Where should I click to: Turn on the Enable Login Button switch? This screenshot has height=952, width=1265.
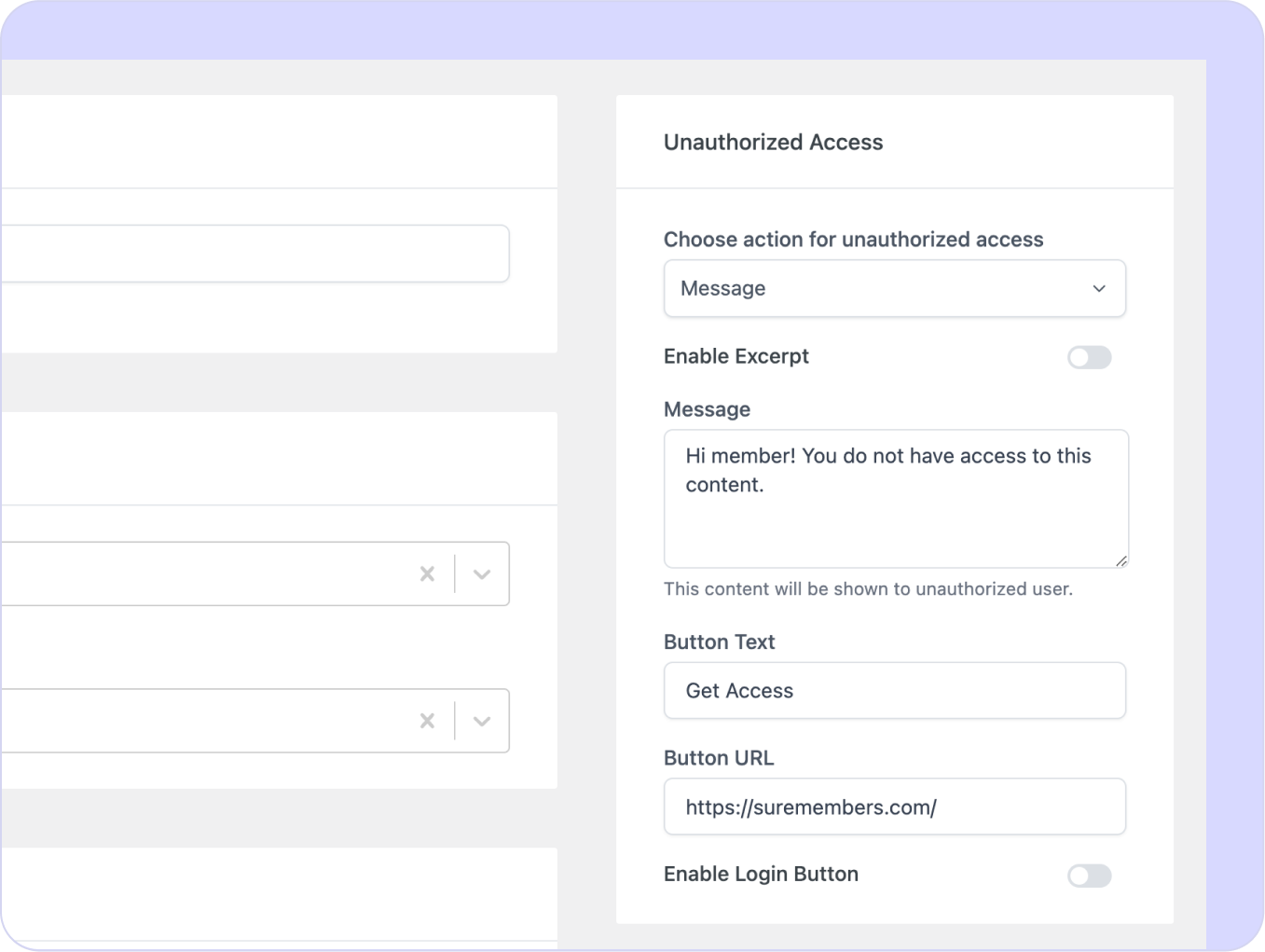tap(1089, 876)
